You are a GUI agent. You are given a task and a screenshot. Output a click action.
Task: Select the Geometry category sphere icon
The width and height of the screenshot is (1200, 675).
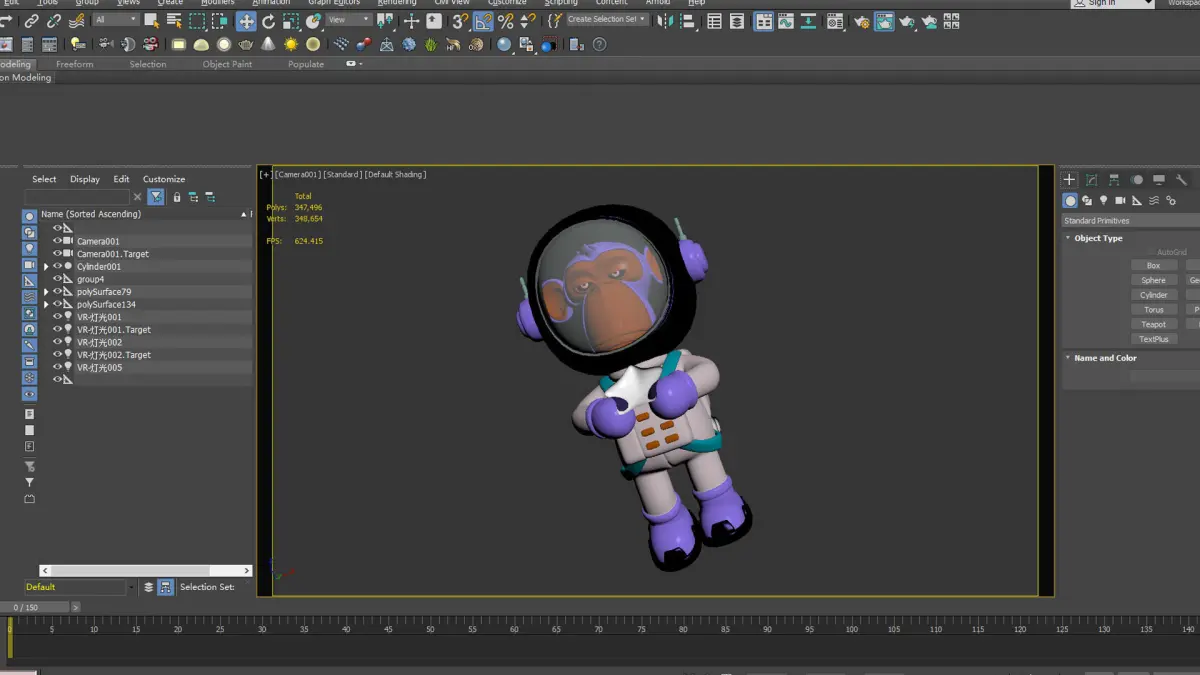coord(1071,201)
